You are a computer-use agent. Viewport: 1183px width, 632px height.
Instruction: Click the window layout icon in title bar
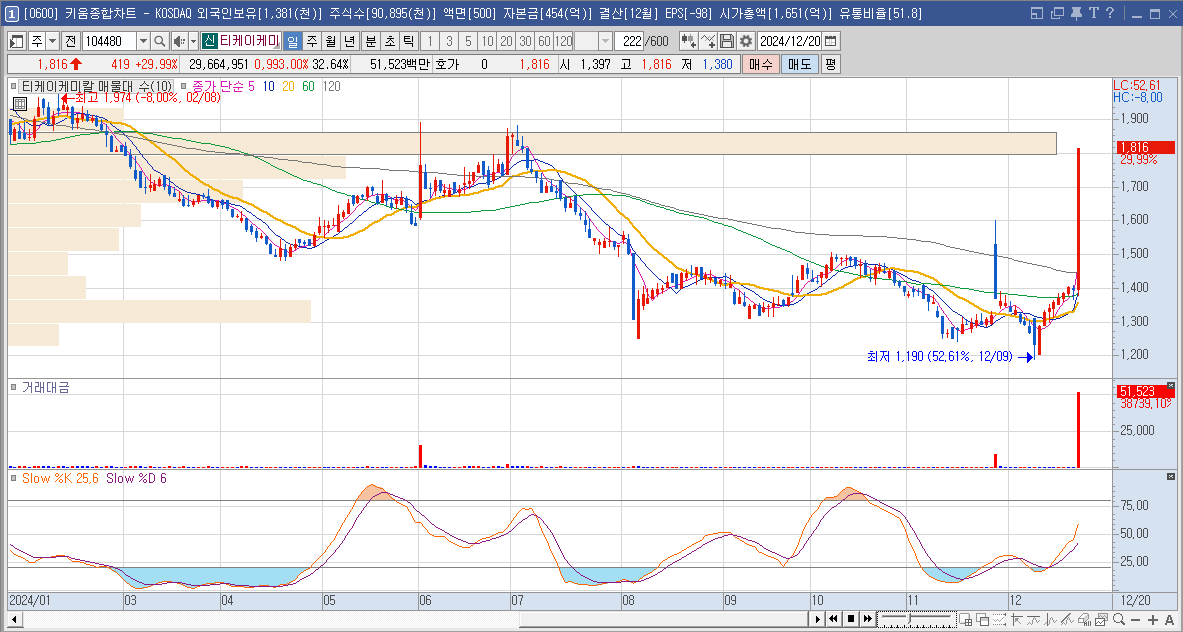1037,13
